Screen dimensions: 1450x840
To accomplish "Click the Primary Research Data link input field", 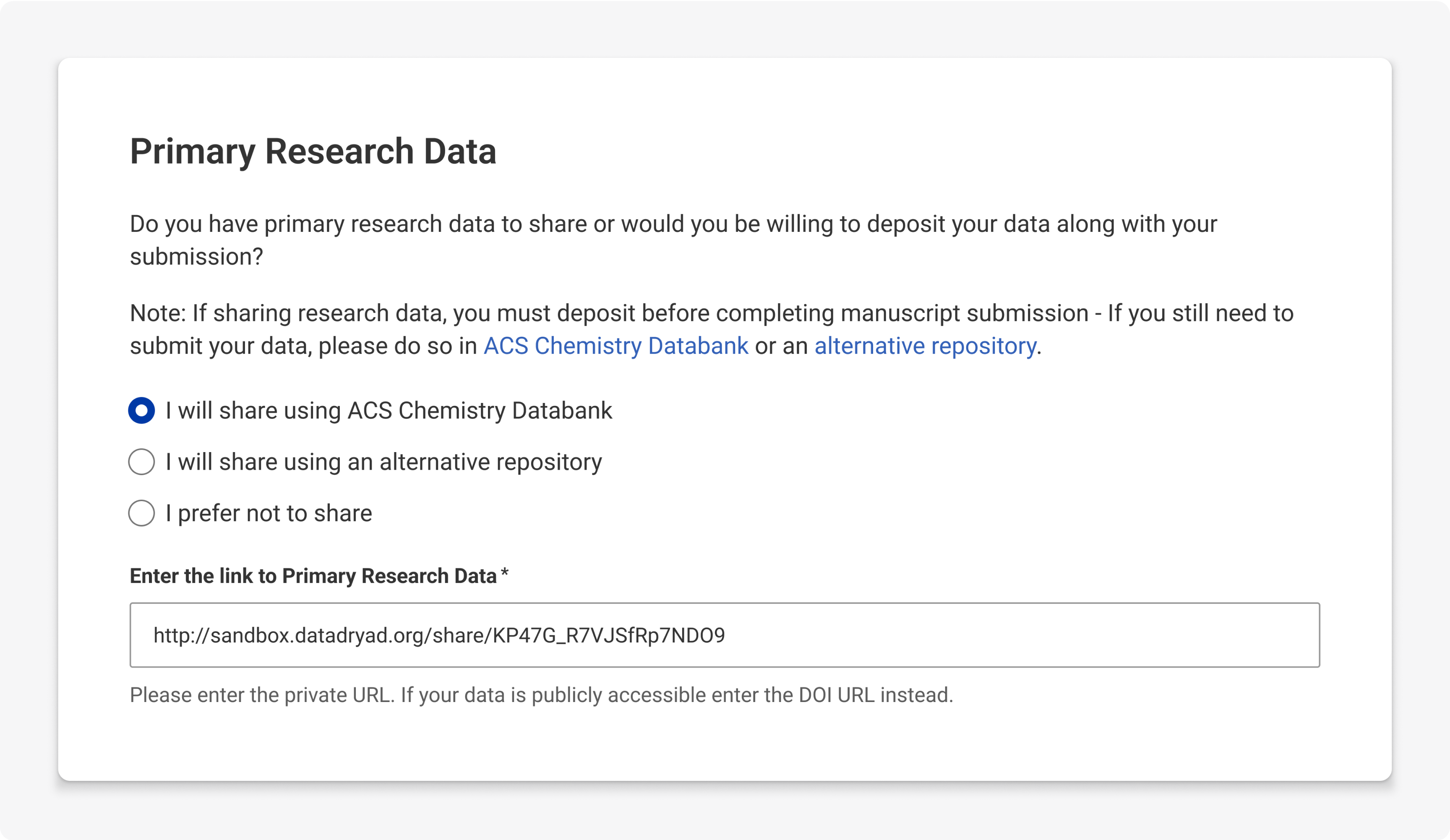I will pos(725,635).
